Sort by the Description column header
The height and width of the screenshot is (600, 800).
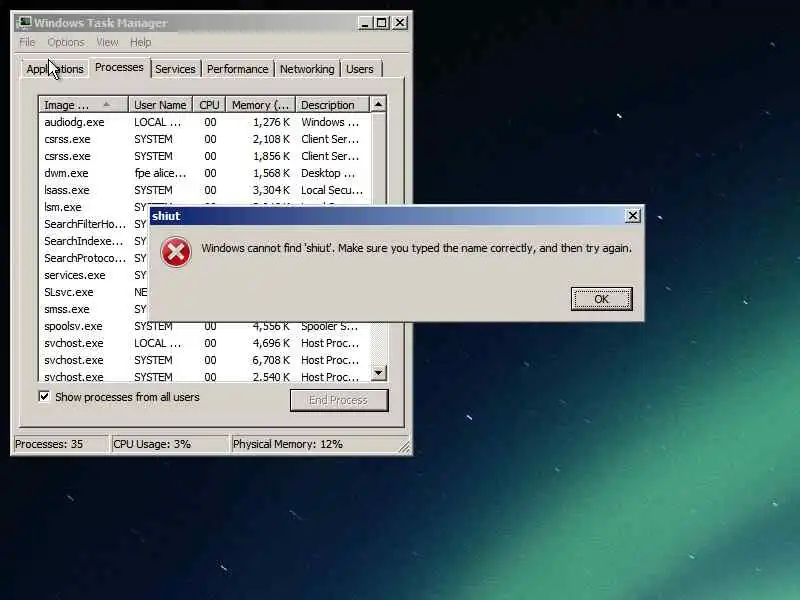[332, 105]
